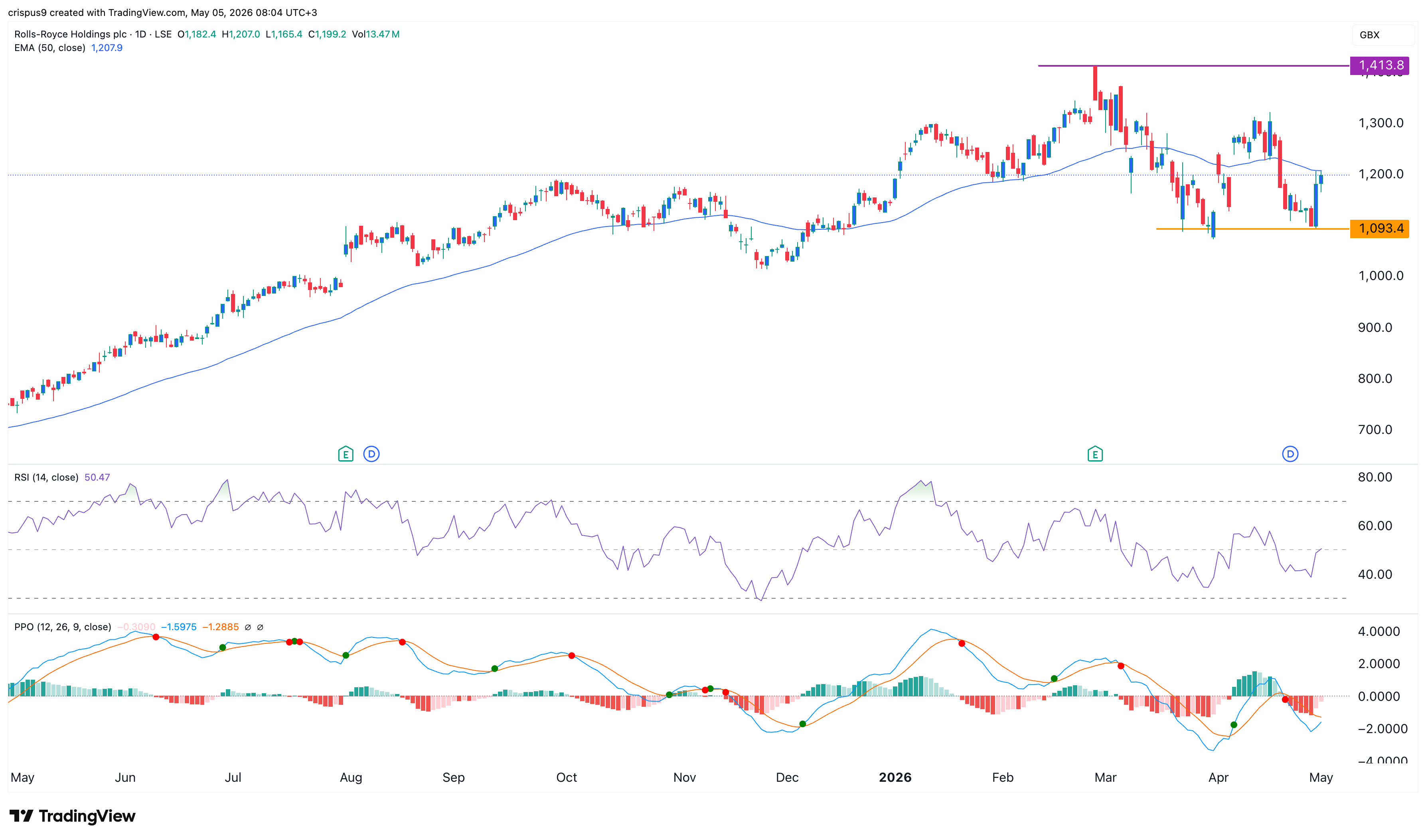Click the volume reading Vol 13.47M
This screenshot has height=840, width=1426.
[x=376, y=34]
